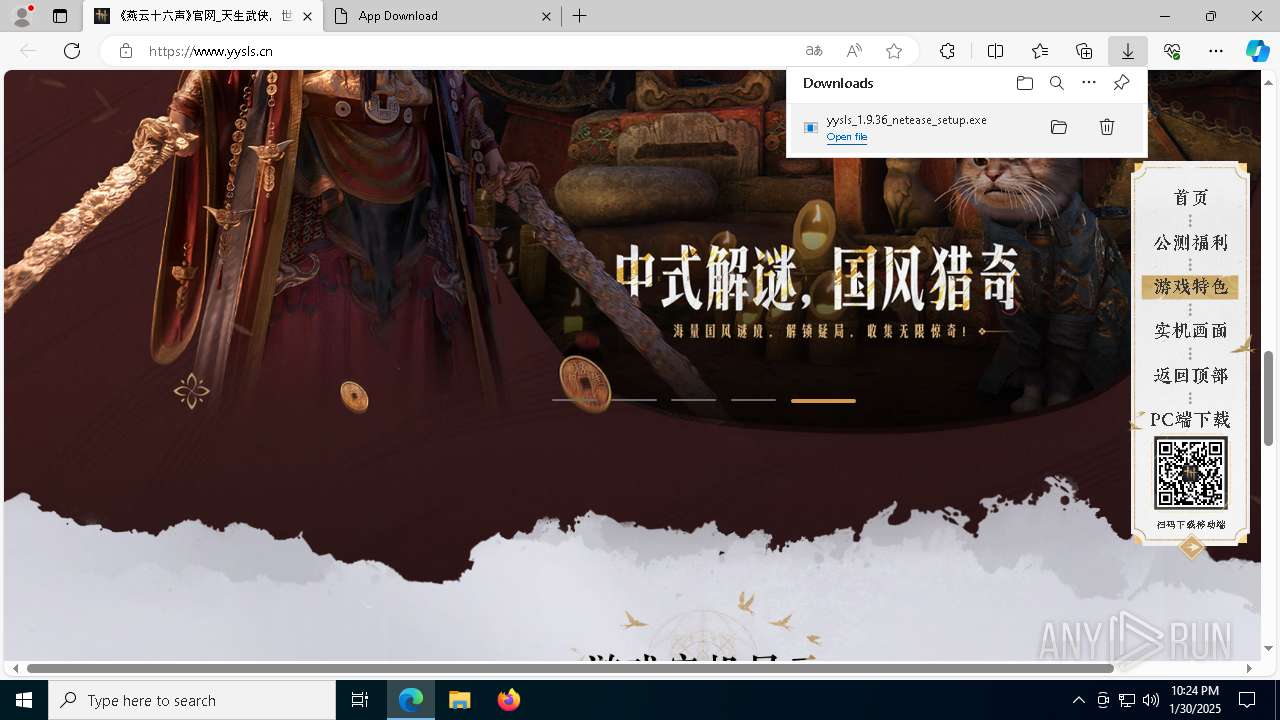This screenshot has width=1280, height=720.
Task: View site information lock icon
Action: point(125,51)
